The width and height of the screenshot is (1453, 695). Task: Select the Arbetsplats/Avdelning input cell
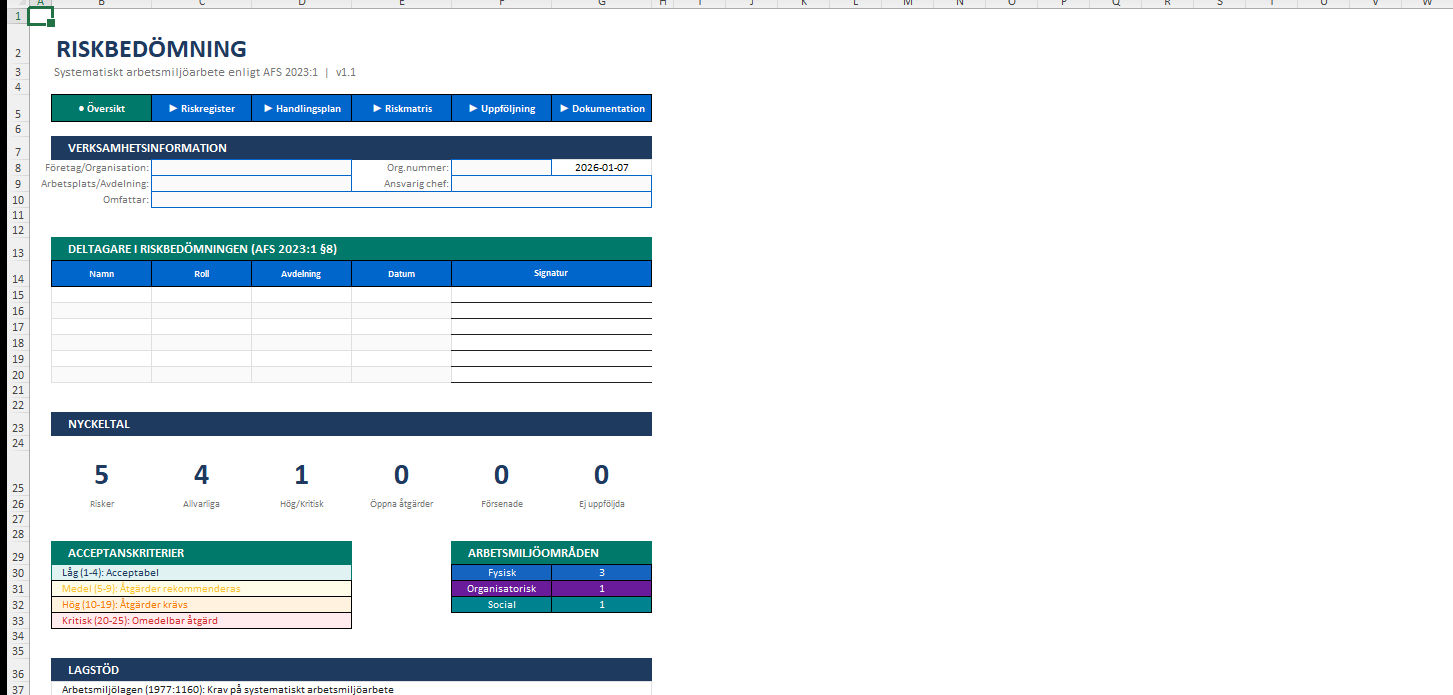tap(251, 184)
